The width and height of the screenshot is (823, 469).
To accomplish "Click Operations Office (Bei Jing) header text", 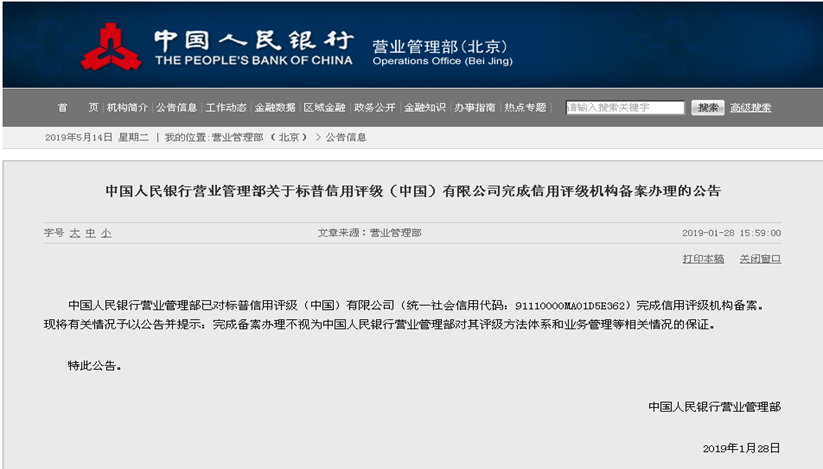I will coord(442,61).
